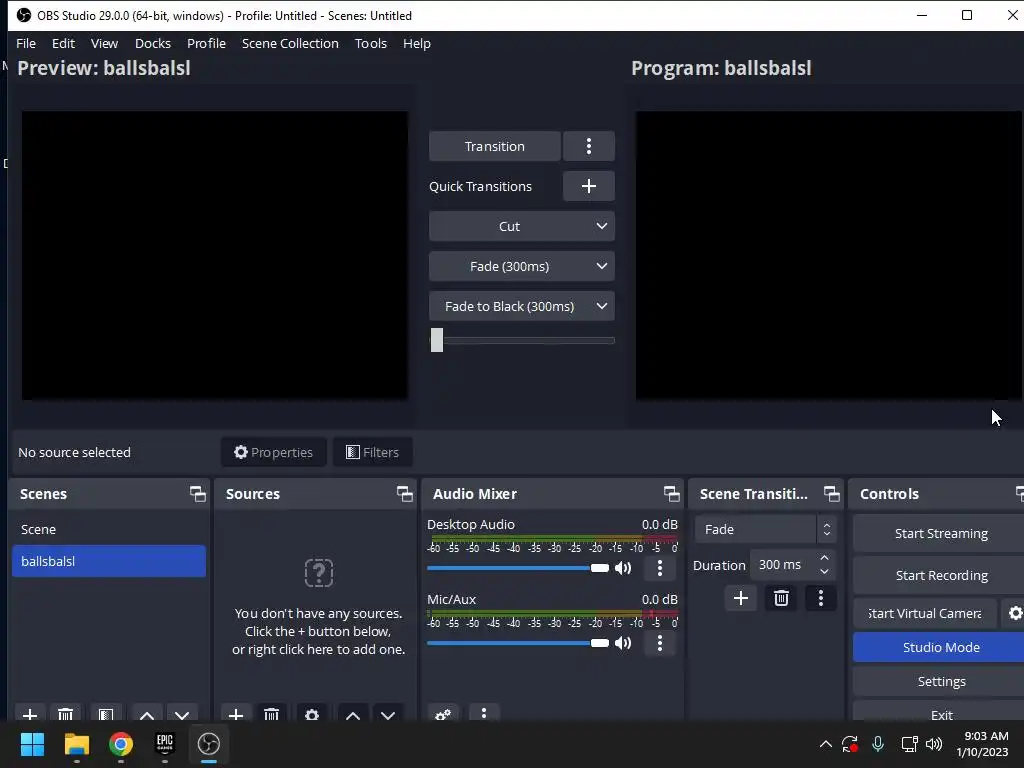
Task: Open OBS Settings
Action: pyautogui.click(x=940, y=681)
